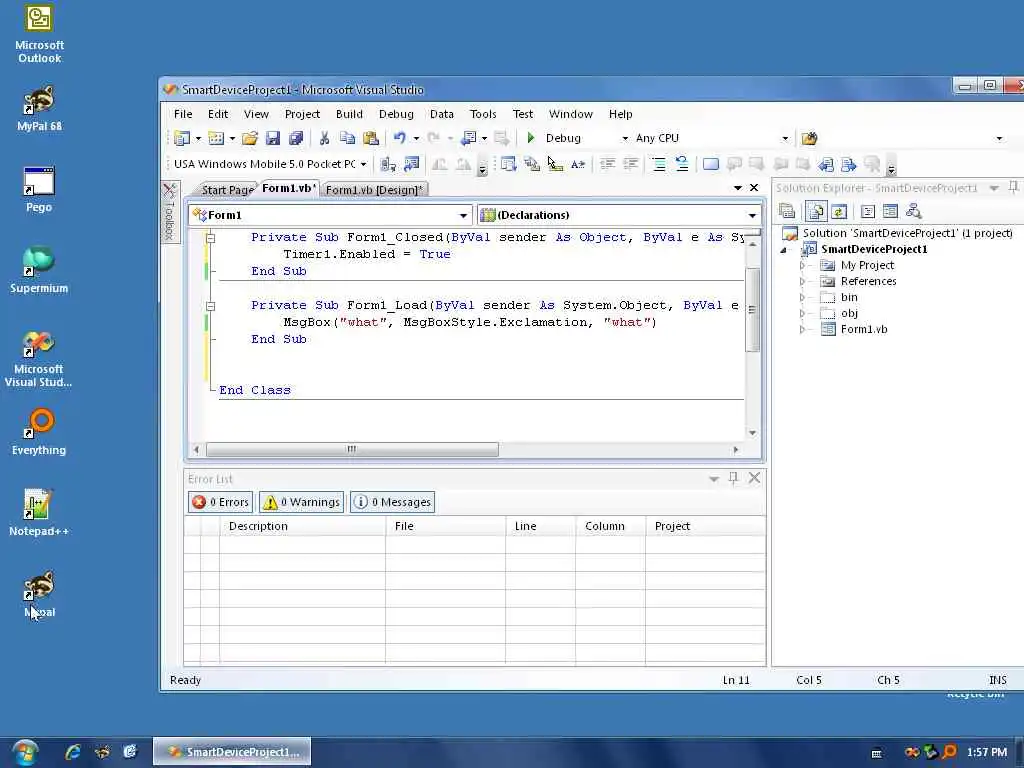The image size is (1024, 768).
Task: Click the Paste clipboard icon
Action: click(371, 138)
